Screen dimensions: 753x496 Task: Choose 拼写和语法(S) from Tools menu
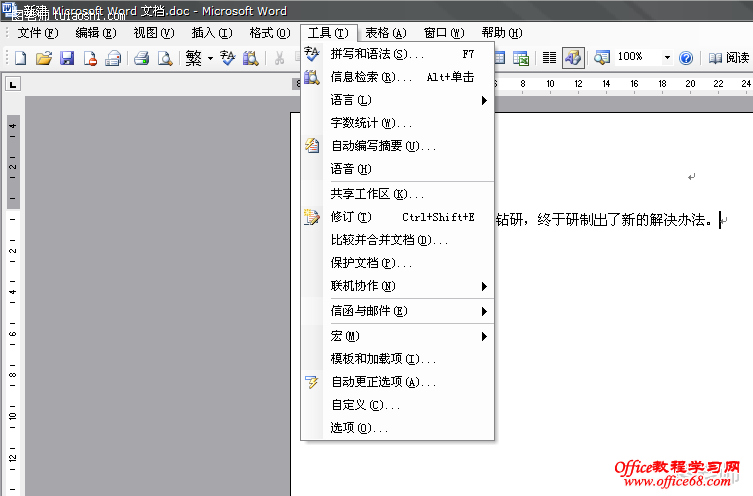(398, 54)
